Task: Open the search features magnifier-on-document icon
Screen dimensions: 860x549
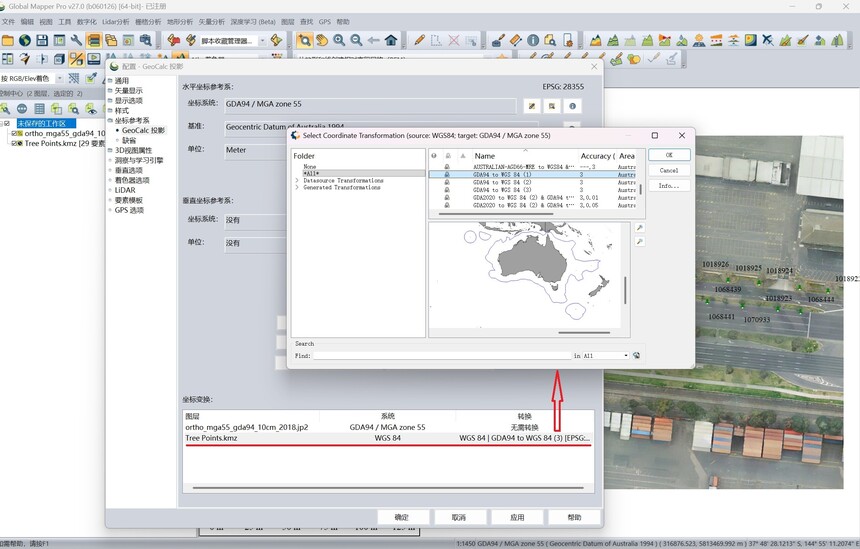Action: coord(550,40)
